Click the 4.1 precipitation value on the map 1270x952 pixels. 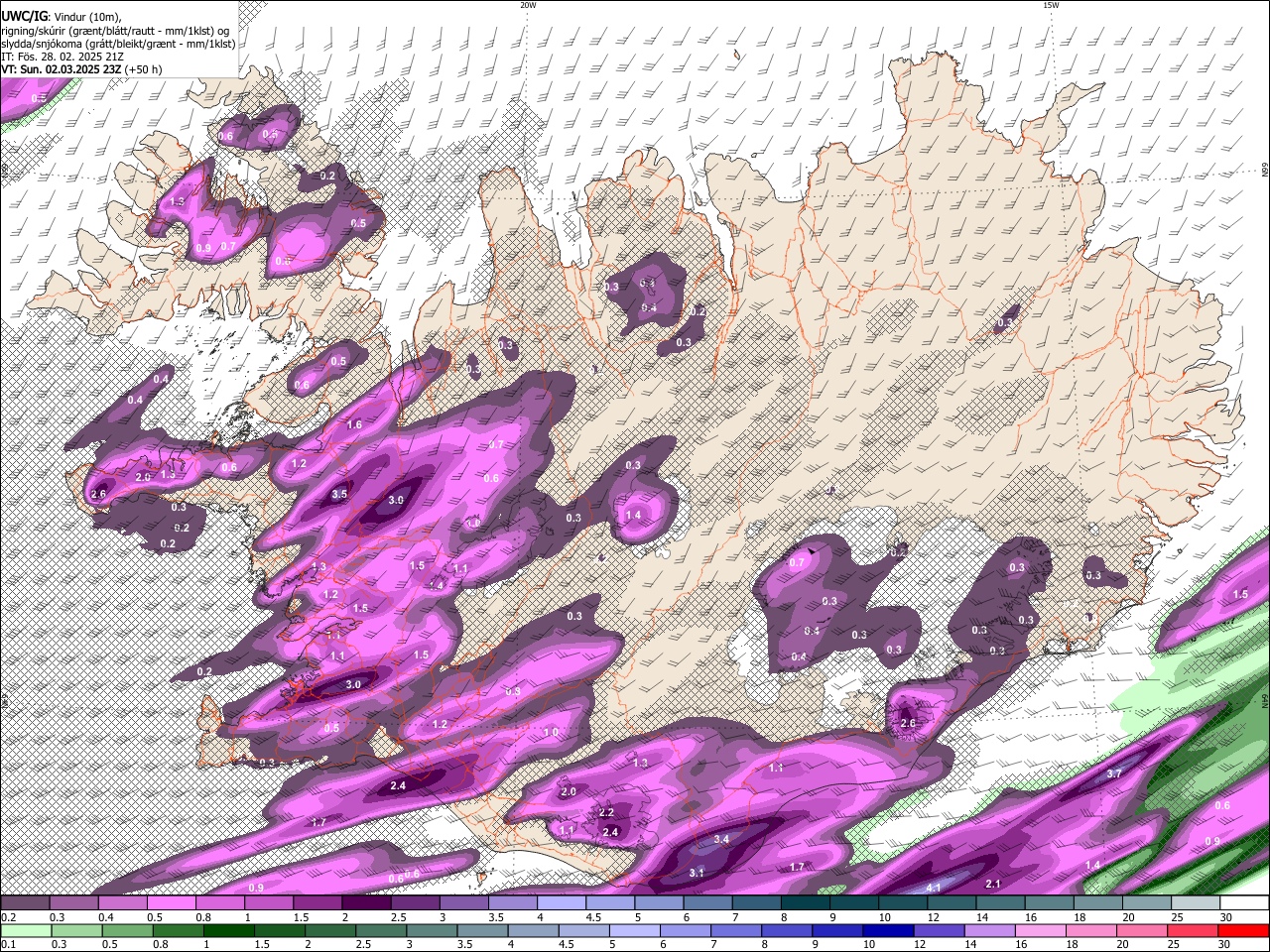coord(933,888)
